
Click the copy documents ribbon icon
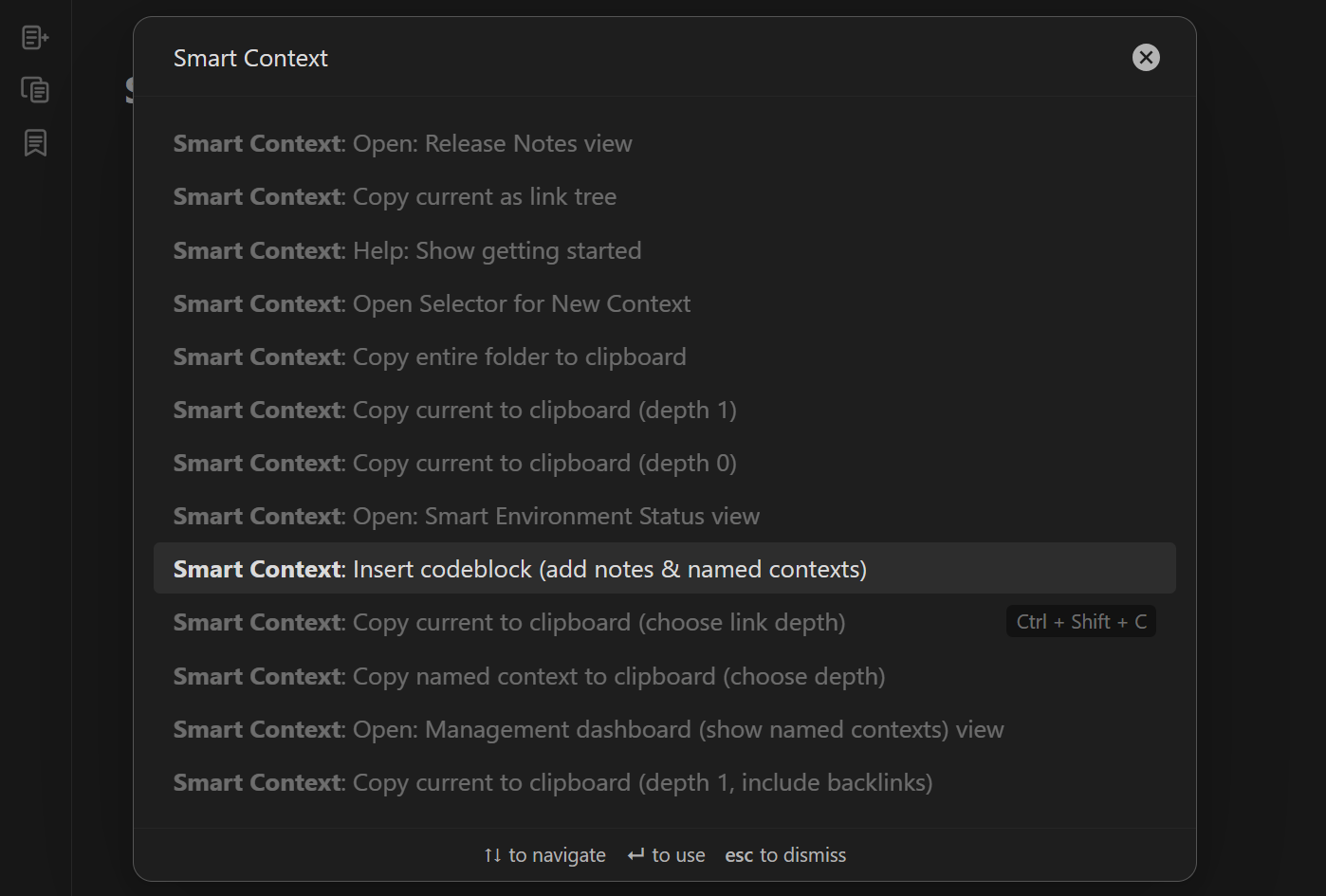tap(35, 90)
